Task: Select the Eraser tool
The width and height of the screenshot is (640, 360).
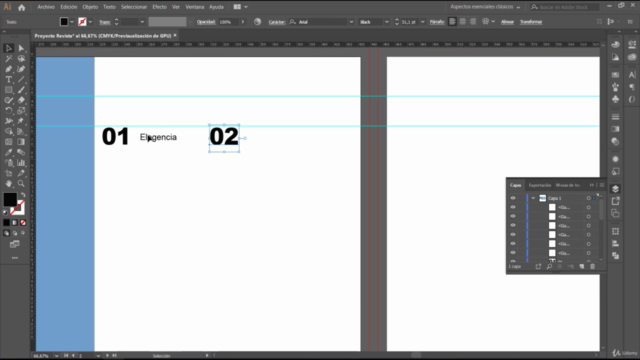Action: tap(21, 100)
